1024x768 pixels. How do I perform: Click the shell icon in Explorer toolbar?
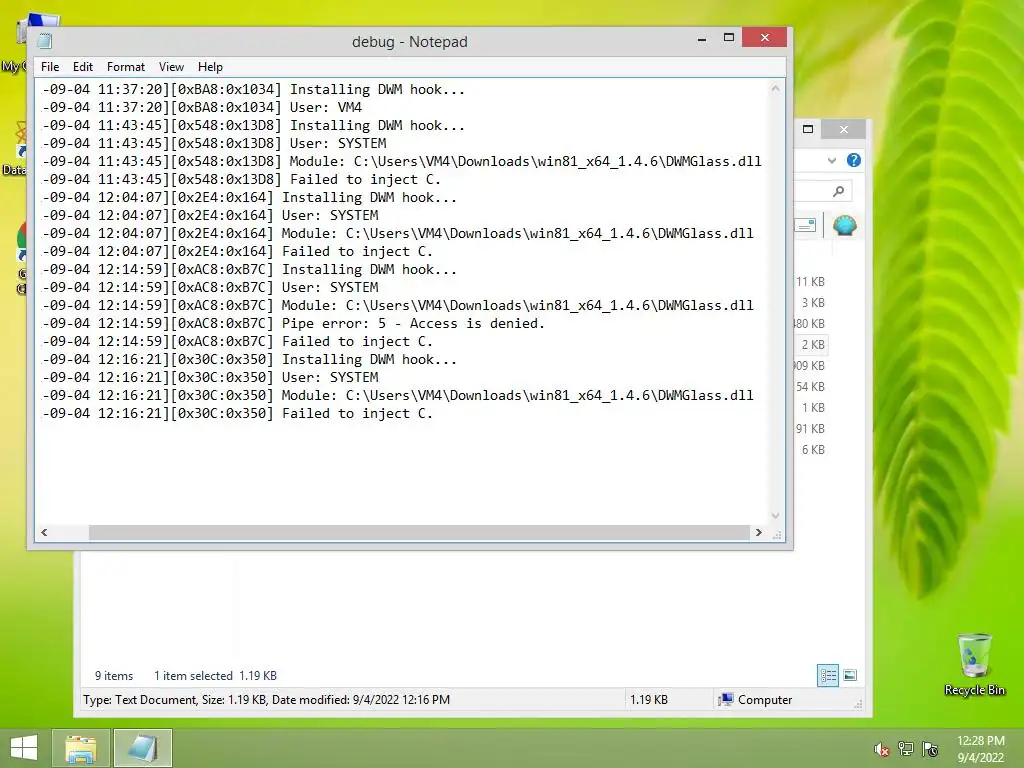[844, 225]
